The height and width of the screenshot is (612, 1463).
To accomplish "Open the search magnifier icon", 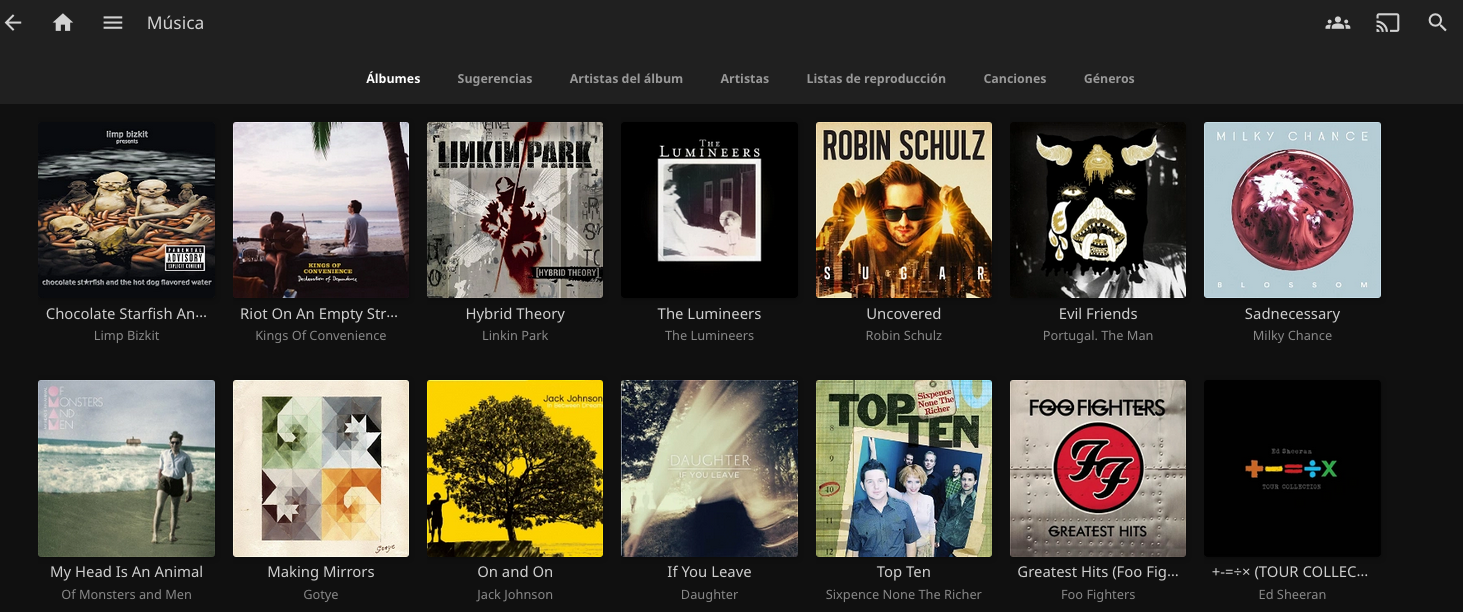I will pos(1437,22).
